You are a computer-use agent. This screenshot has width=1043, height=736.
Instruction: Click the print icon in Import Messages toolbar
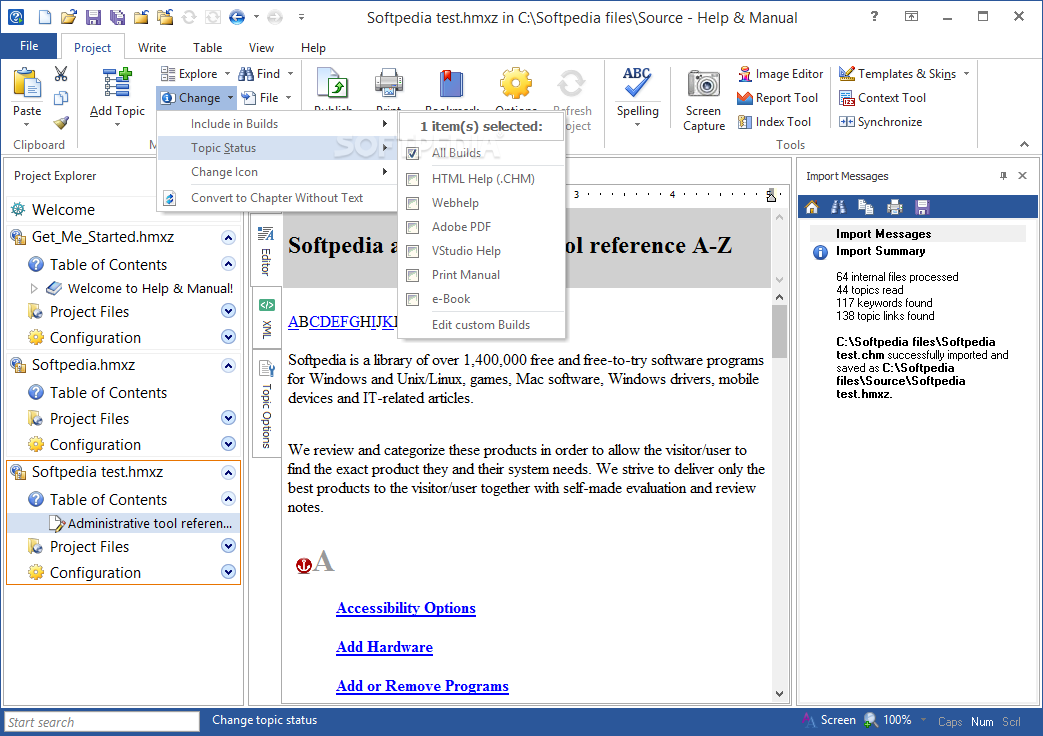coord(895,207)
